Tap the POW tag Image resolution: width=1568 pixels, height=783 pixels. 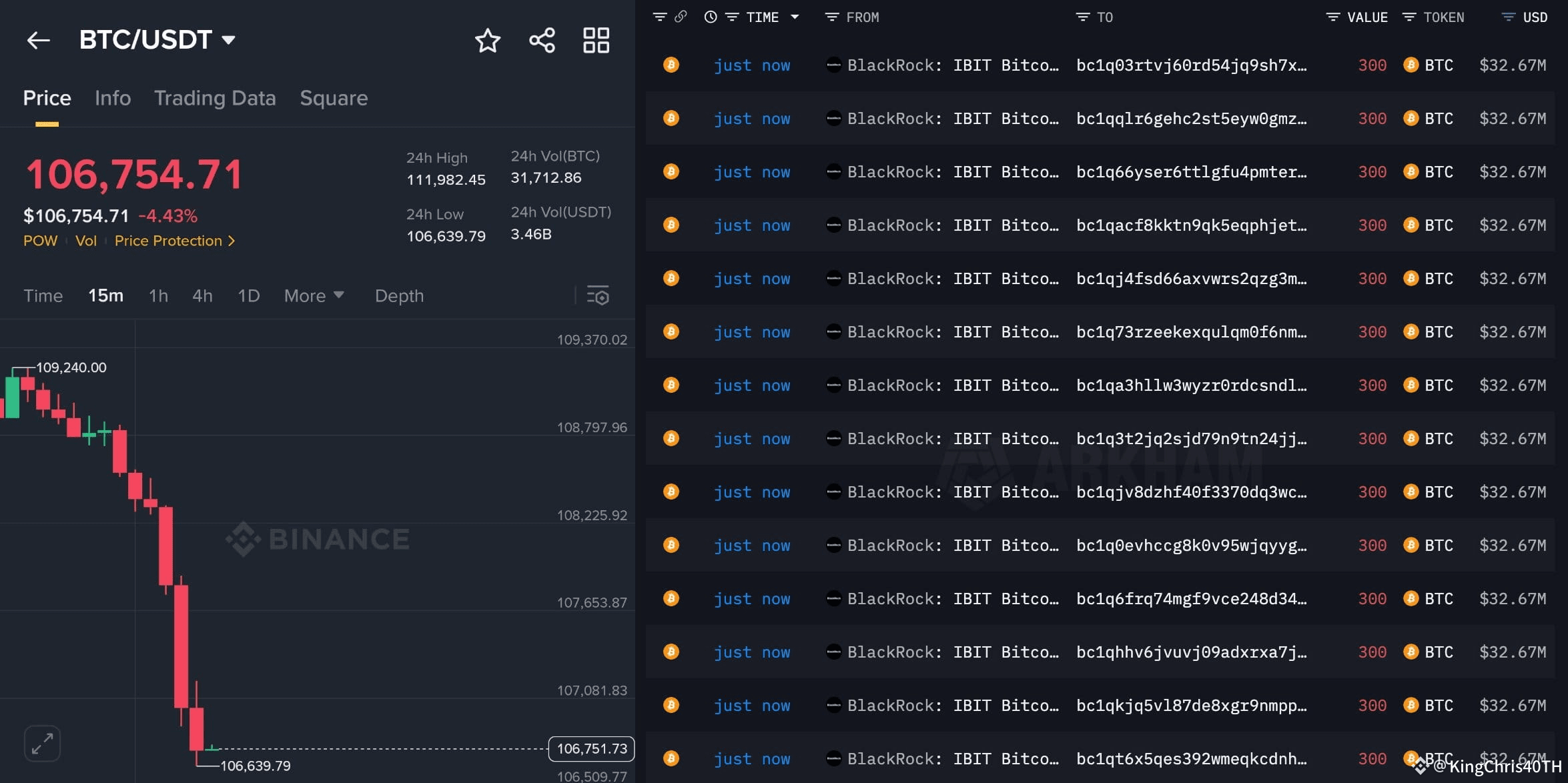click(40, 241)
